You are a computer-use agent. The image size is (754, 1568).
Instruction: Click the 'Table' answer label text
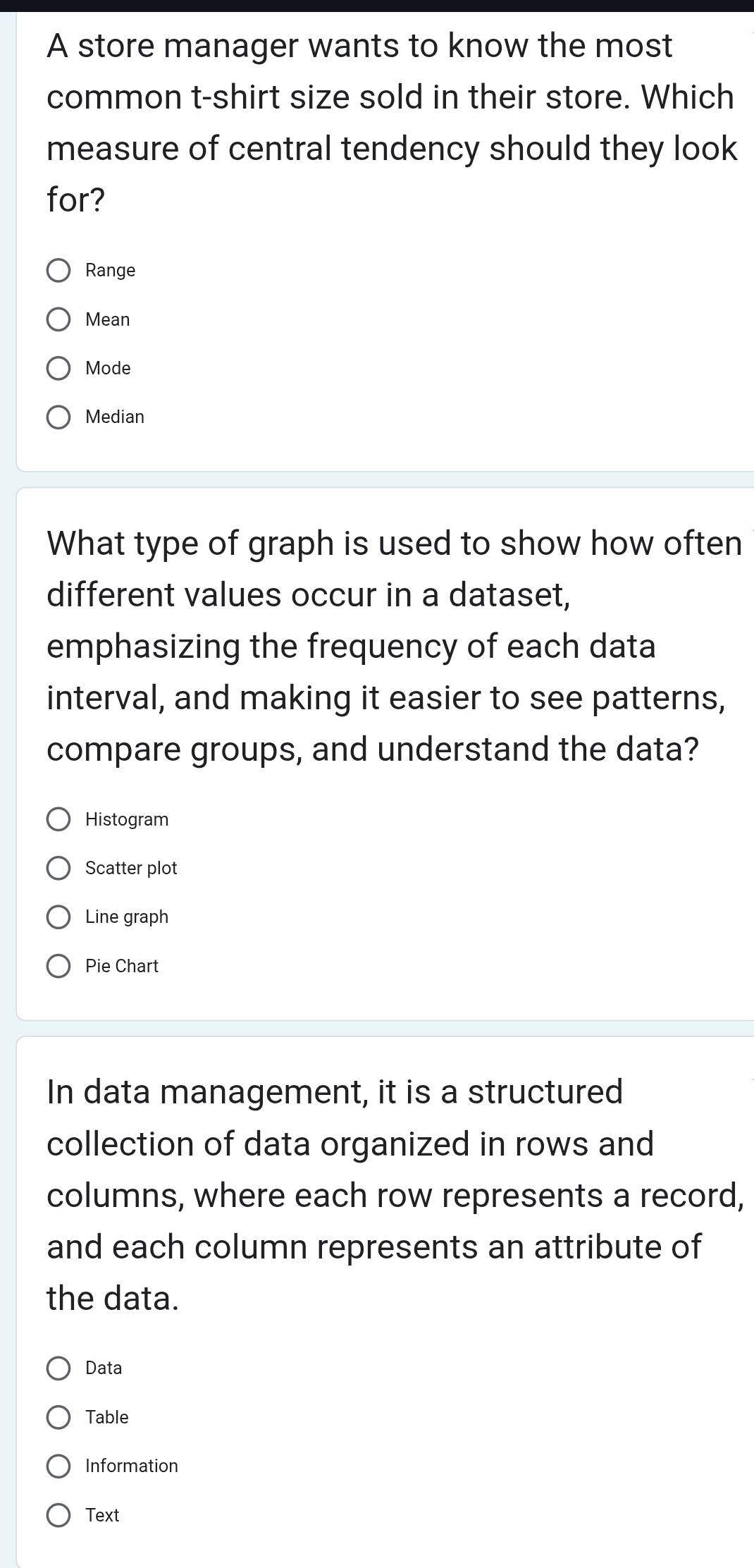click(107, 1418)
